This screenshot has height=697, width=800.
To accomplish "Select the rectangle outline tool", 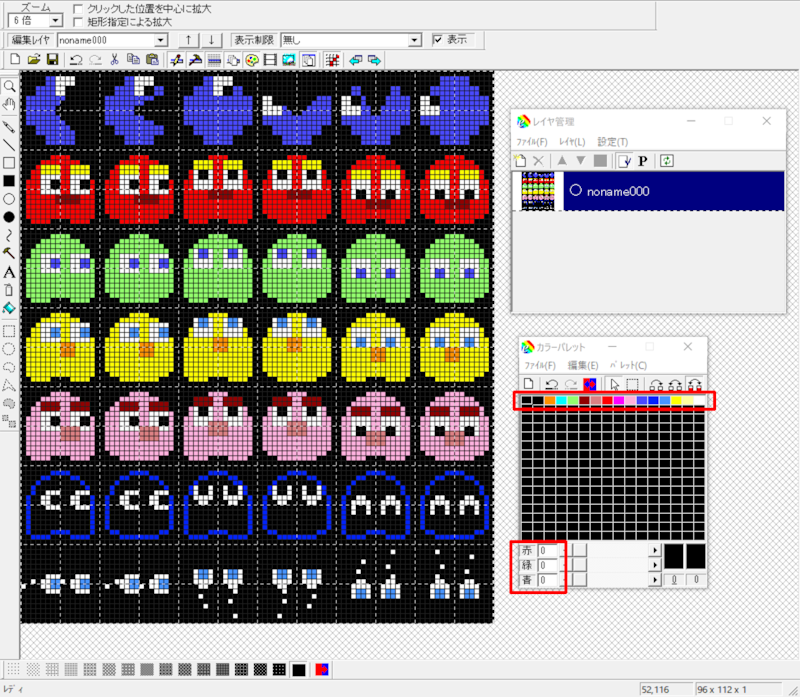I will click(x=9, y=163).
